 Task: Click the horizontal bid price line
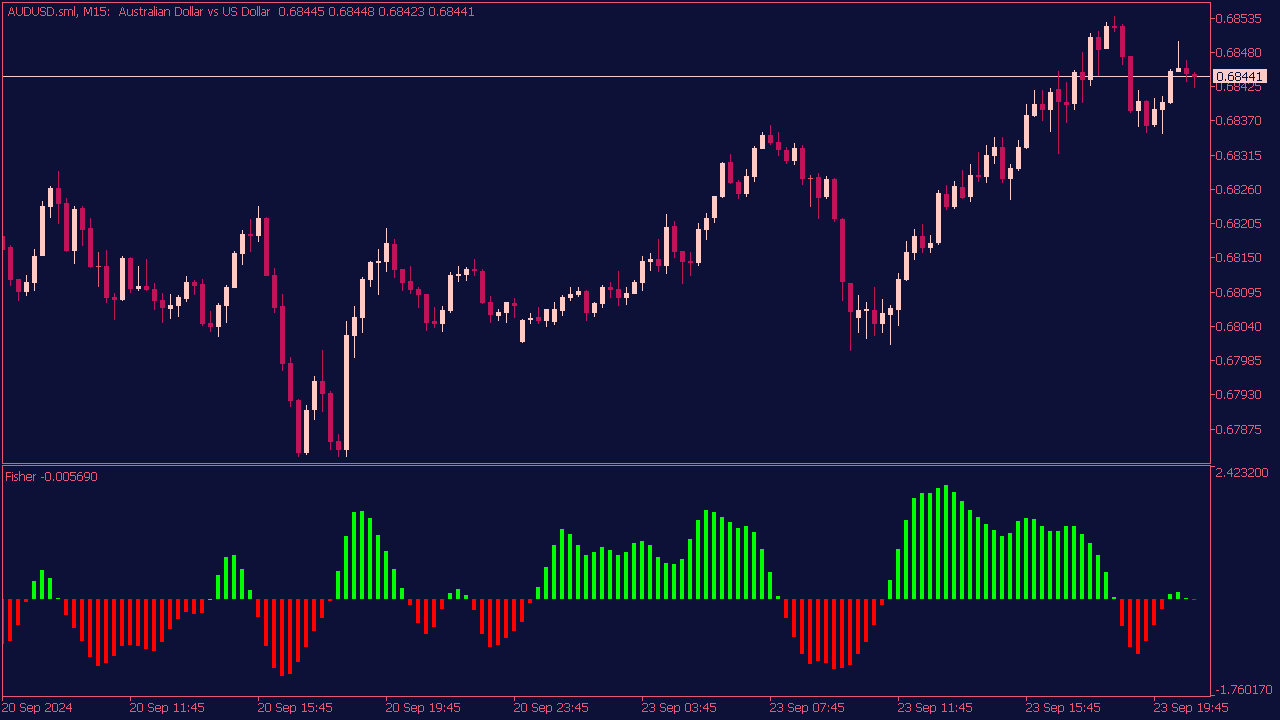[x=606, y=76]
